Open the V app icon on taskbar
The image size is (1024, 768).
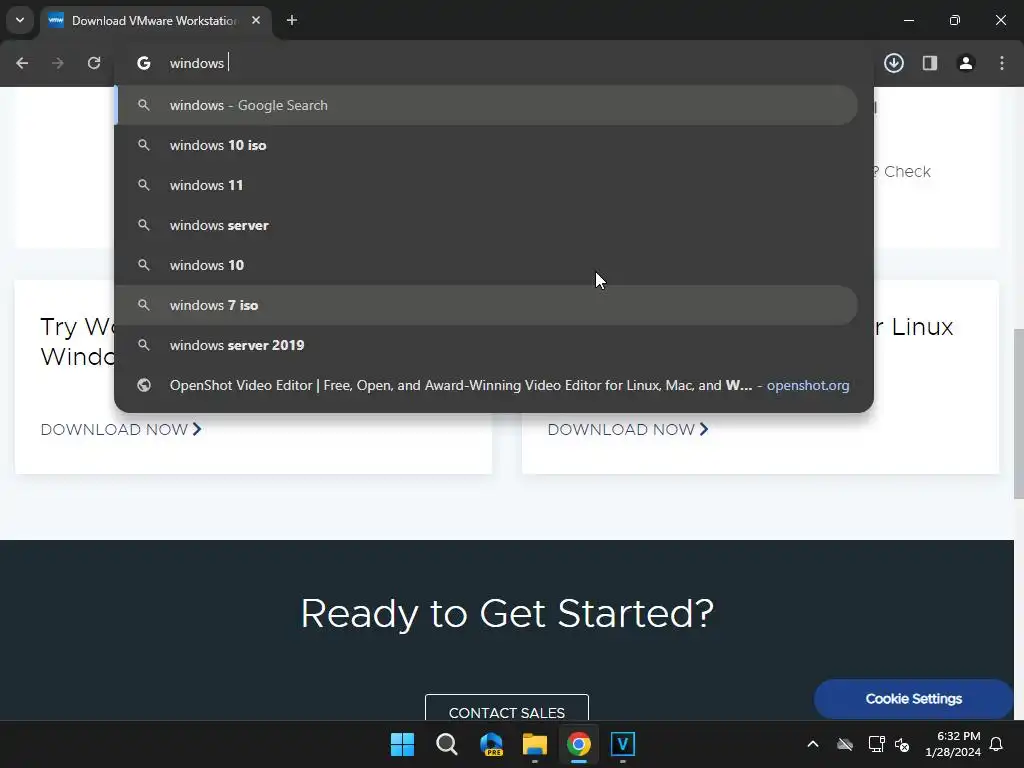[623, 744]
